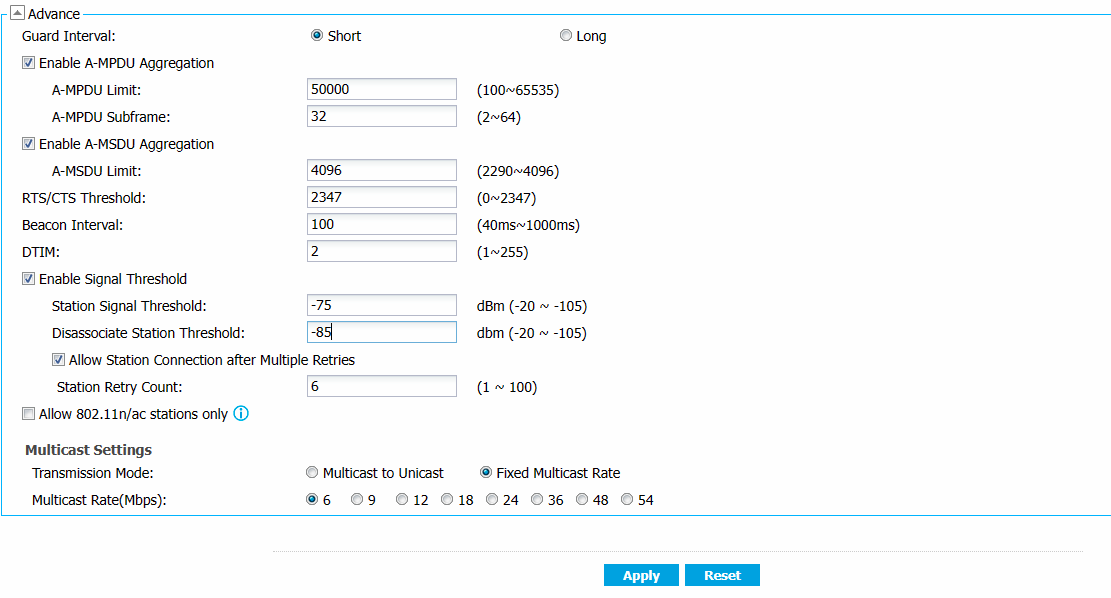The image size is (1111, 598).
Task: Pick the 24 Mbps multicast rate
Action: pyautogui.click(x=492, y=500)
